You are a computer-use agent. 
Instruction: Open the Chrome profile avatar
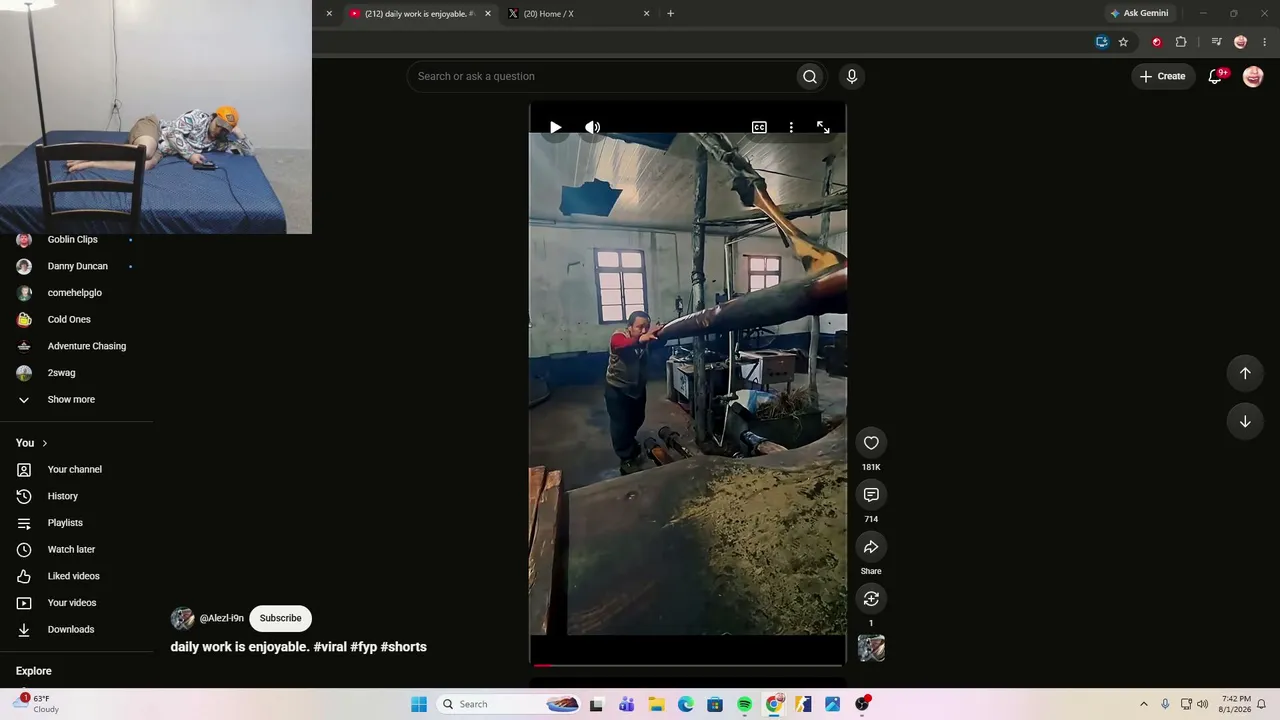(x=1240, y=42)
